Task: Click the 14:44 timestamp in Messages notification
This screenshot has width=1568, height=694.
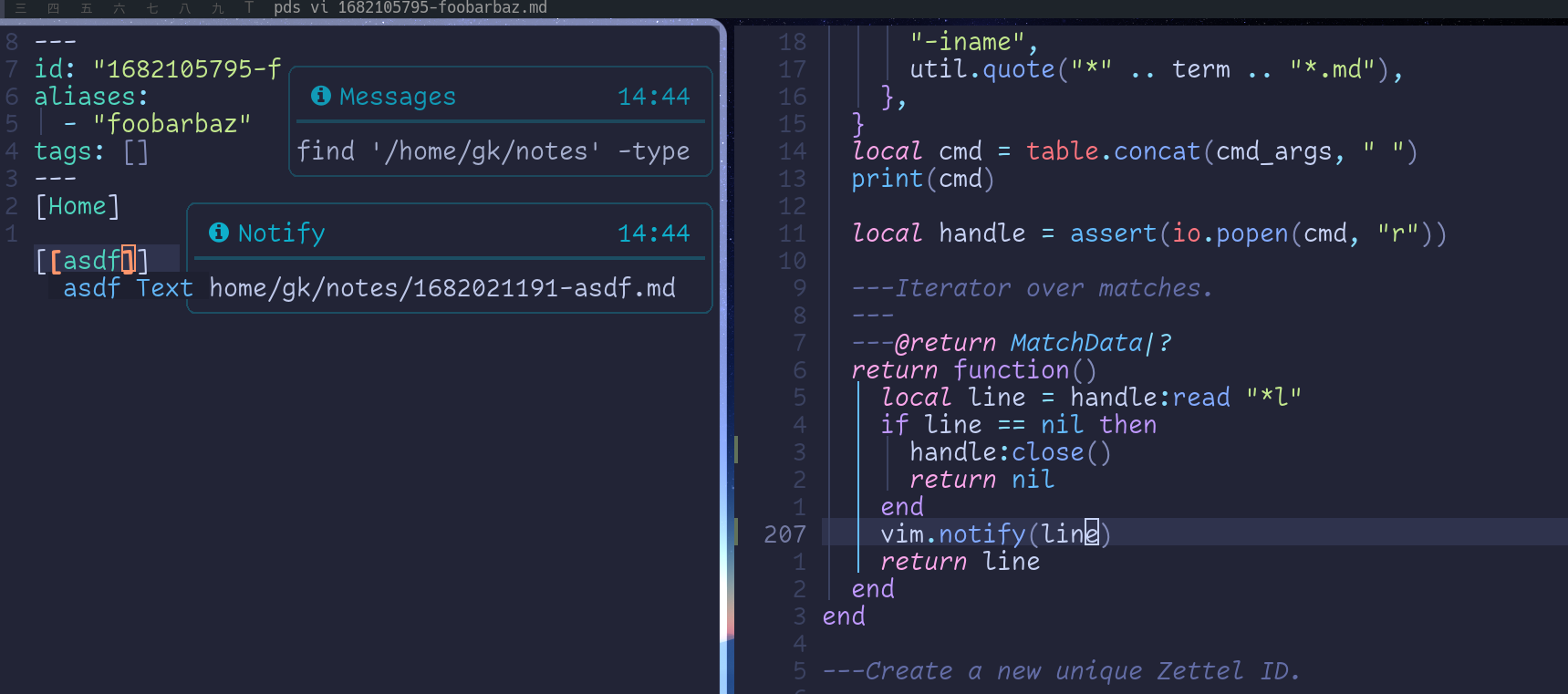Action: pos(654,97)
